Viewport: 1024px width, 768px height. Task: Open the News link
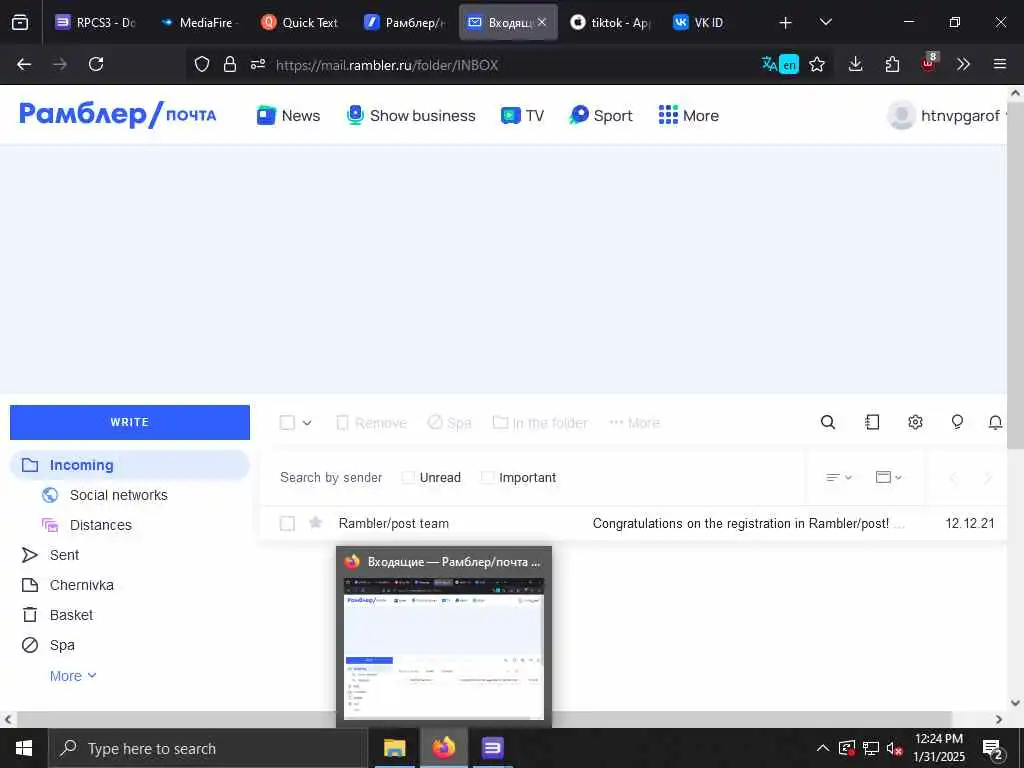click(x=288, y=116)
